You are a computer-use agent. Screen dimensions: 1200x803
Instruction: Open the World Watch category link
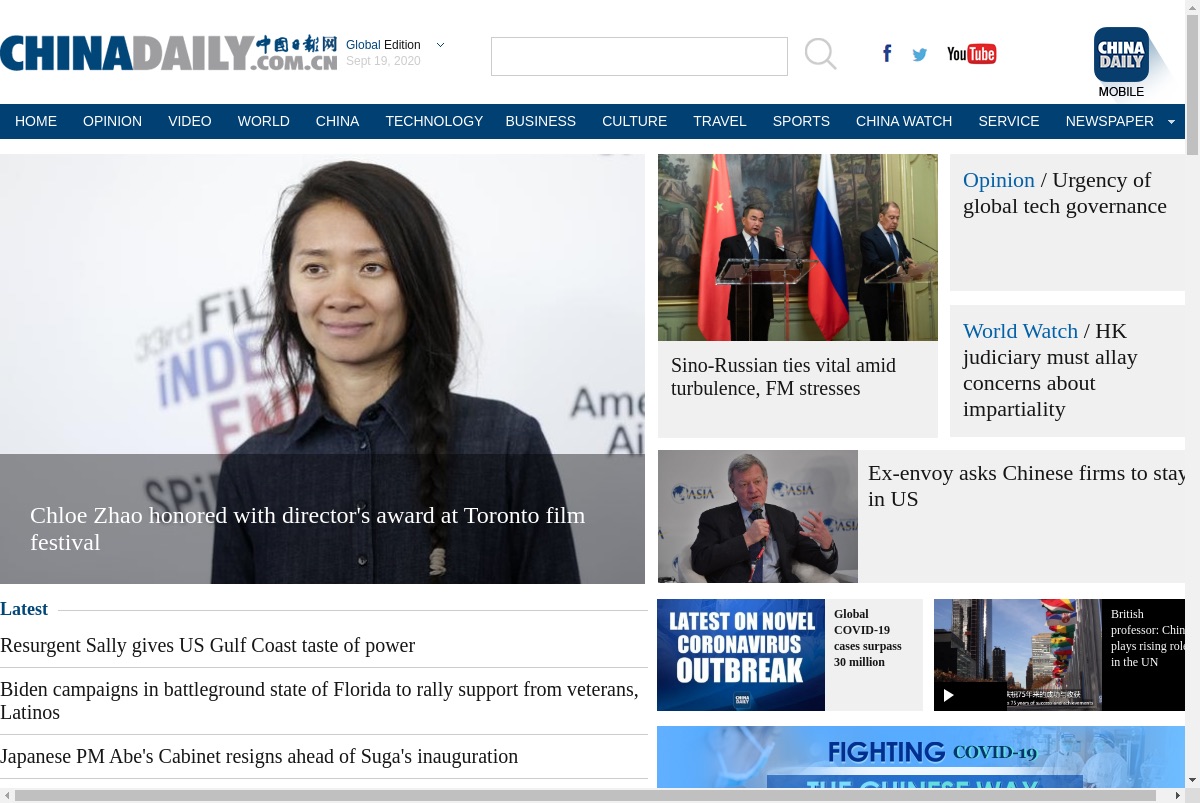click(x=1020, y=331)
